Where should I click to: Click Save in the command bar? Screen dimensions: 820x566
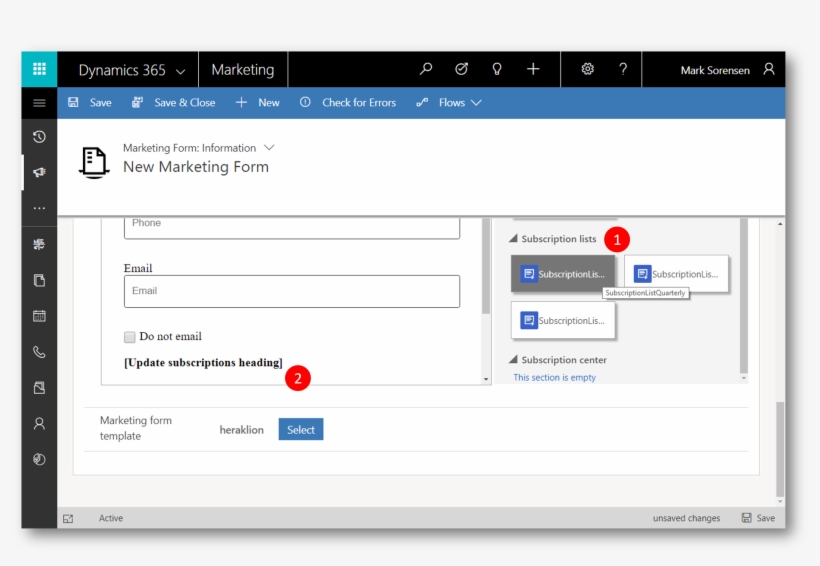(x=89, y=103)
